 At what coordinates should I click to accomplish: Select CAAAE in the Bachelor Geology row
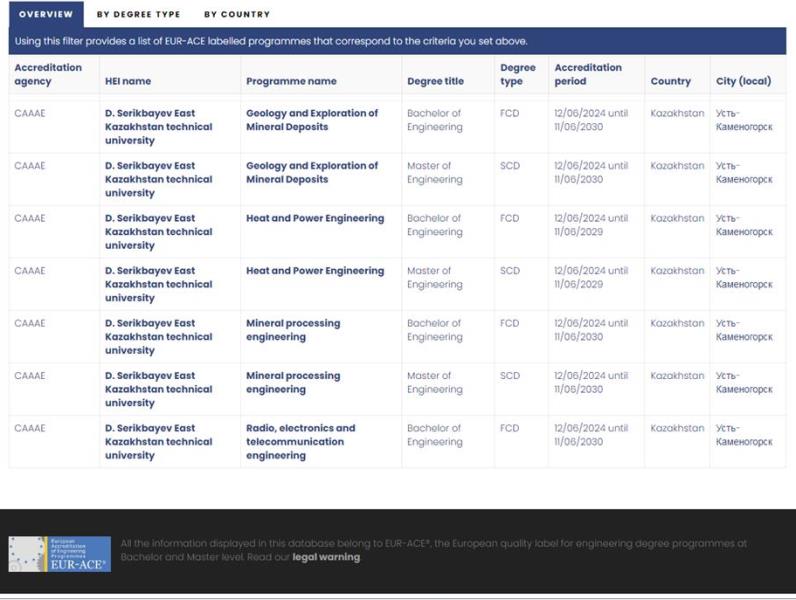pyautogui.click(x=29, y=113)
